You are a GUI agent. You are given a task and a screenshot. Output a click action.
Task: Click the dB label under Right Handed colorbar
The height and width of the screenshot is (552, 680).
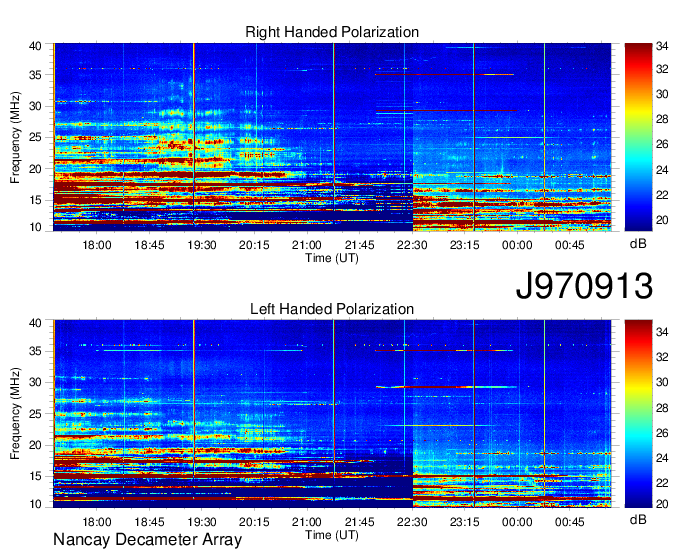pyautogui.click(x=638, y=244)
